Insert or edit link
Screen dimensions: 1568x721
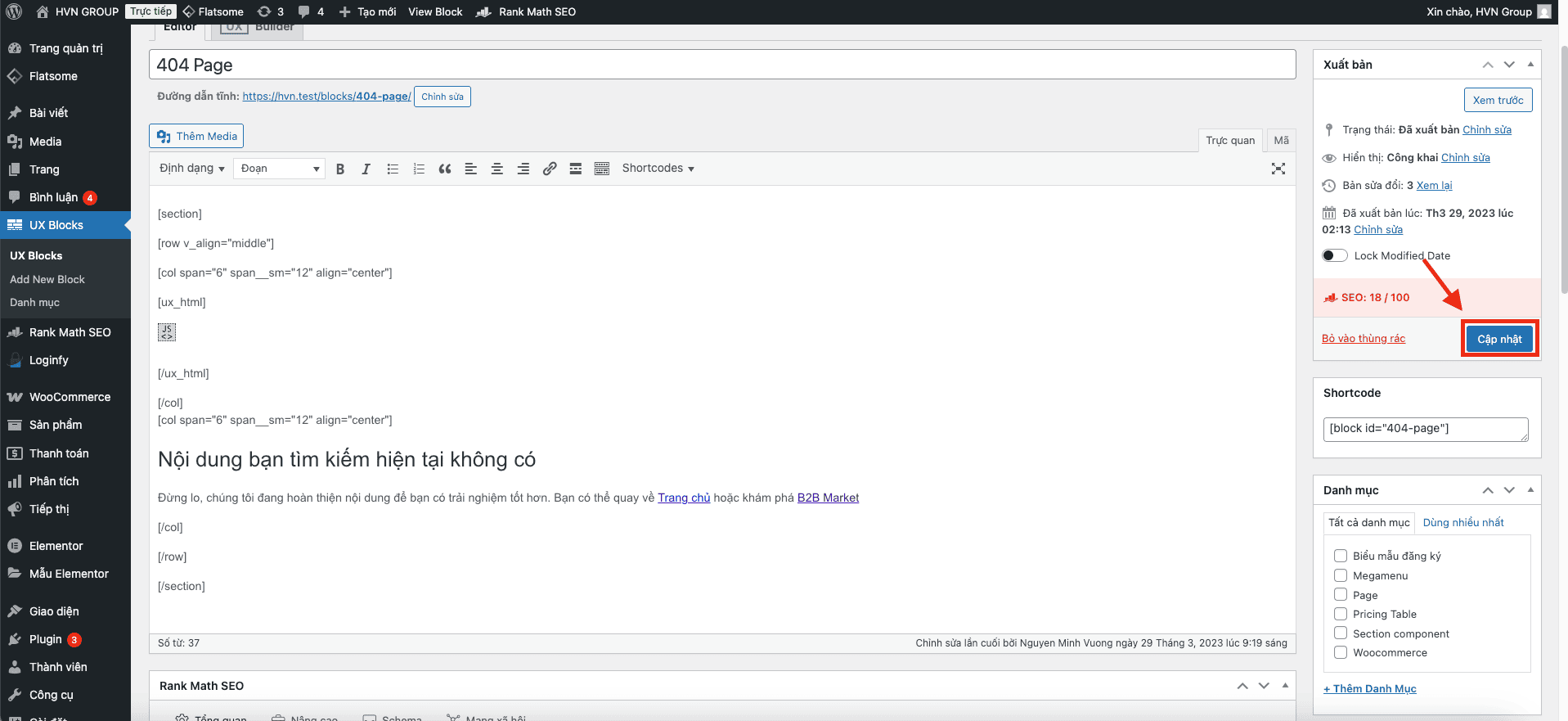click(550, 169)
